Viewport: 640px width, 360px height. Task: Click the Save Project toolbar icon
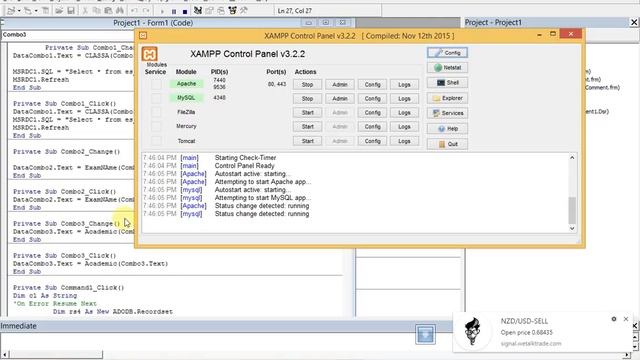coord(71,11)
